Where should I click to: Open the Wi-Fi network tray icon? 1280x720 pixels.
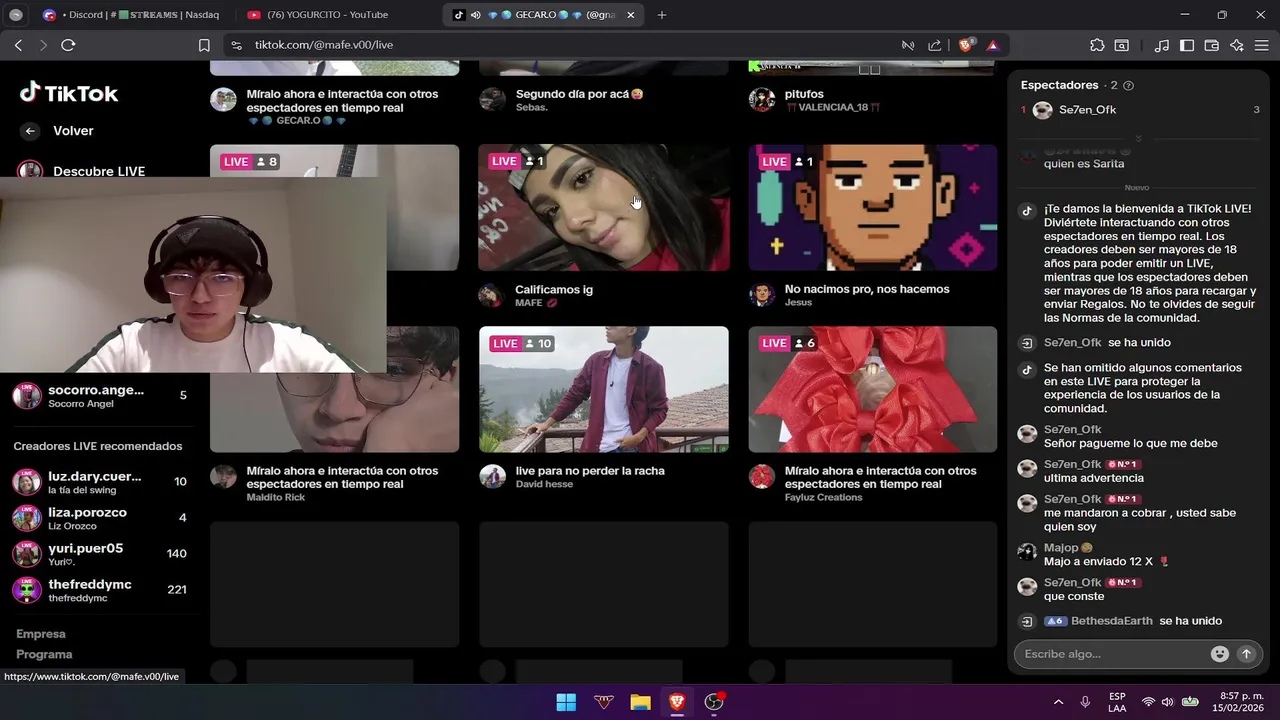tap(1148, 702)
